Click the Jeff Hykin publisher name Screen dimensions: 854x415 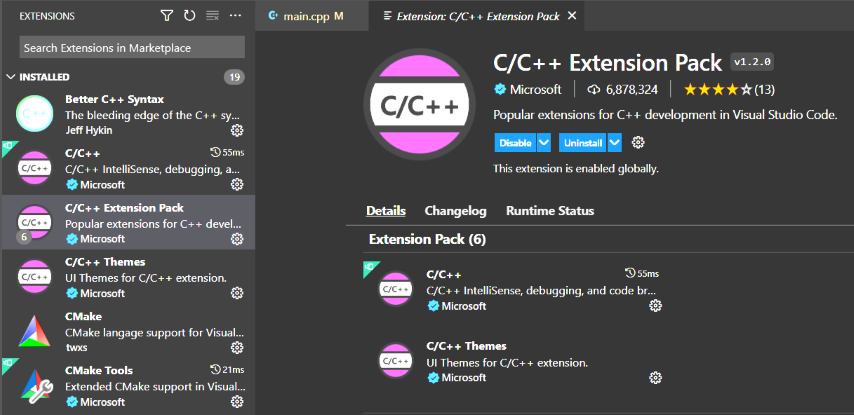pyautogui.click(x=87, y=131)
